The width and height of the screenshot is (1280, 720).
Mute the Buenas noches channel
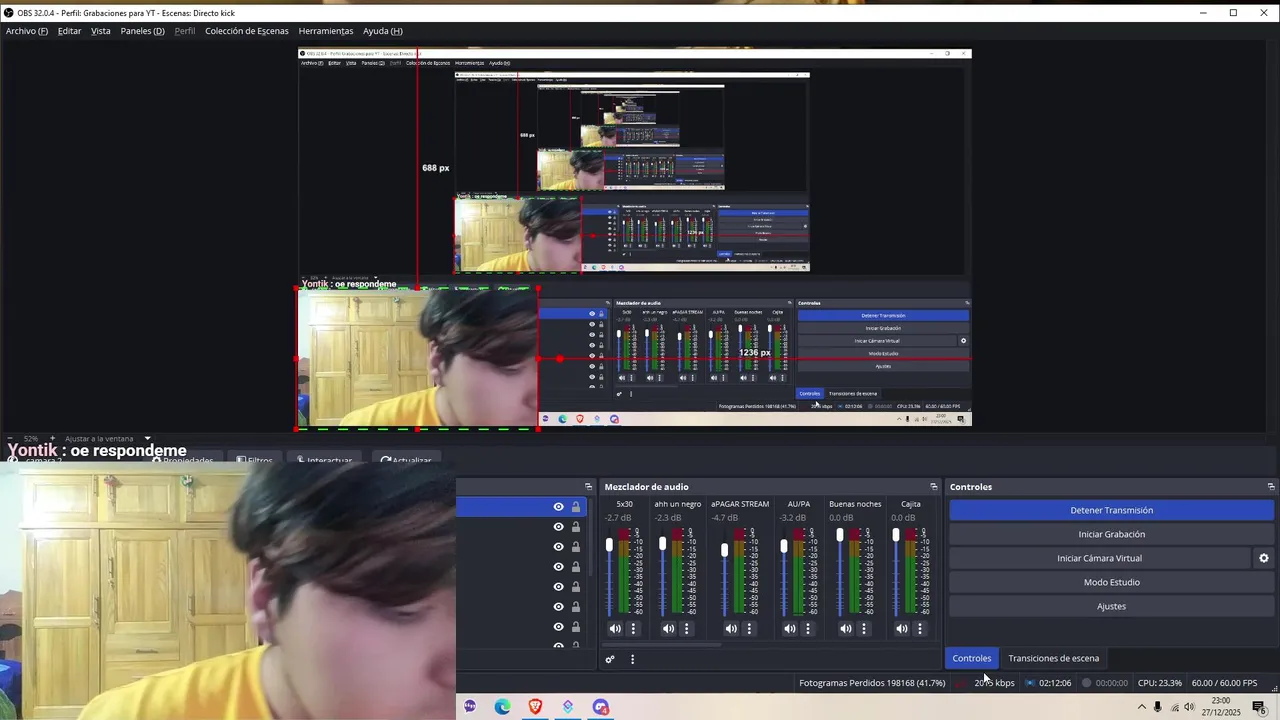point(846,629)
